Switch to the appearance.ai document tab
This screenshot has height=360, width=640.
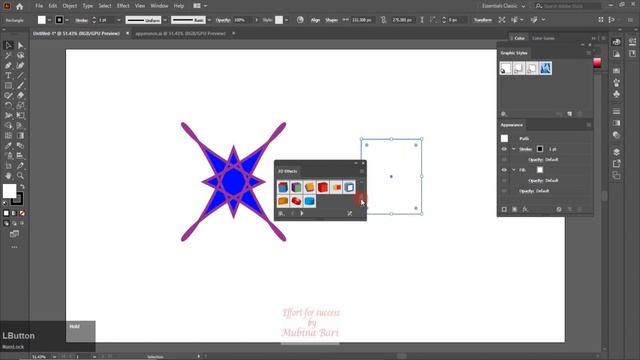[x=180, y=33]
